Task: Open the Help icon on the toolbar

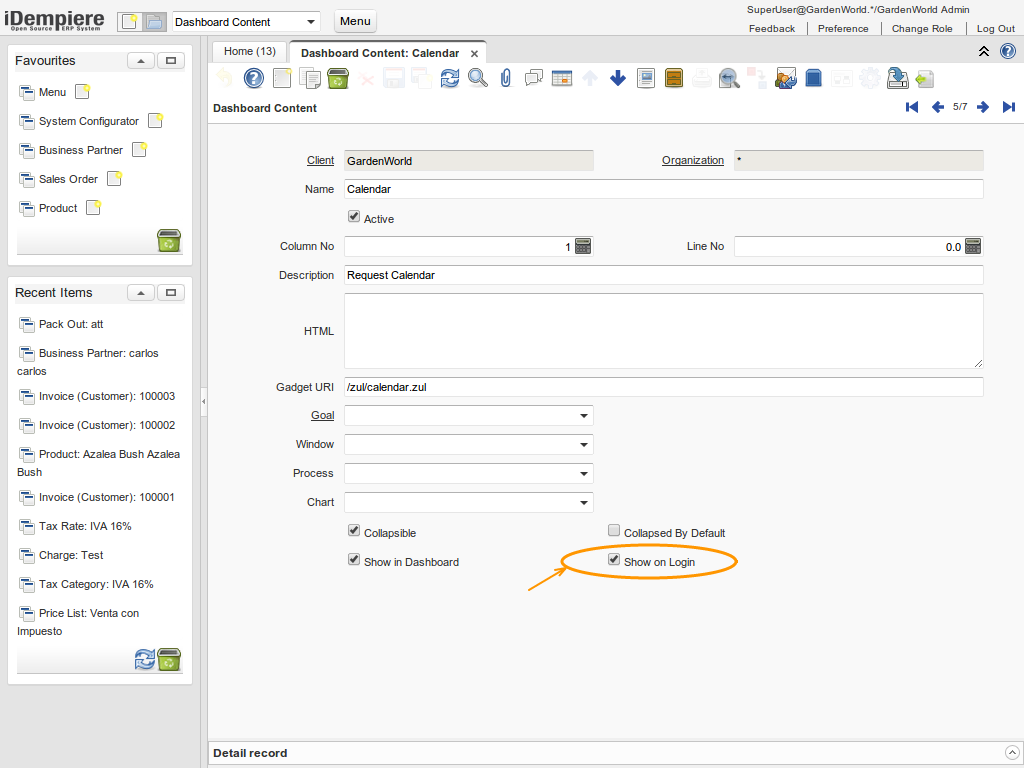Action: coord(254,77)
